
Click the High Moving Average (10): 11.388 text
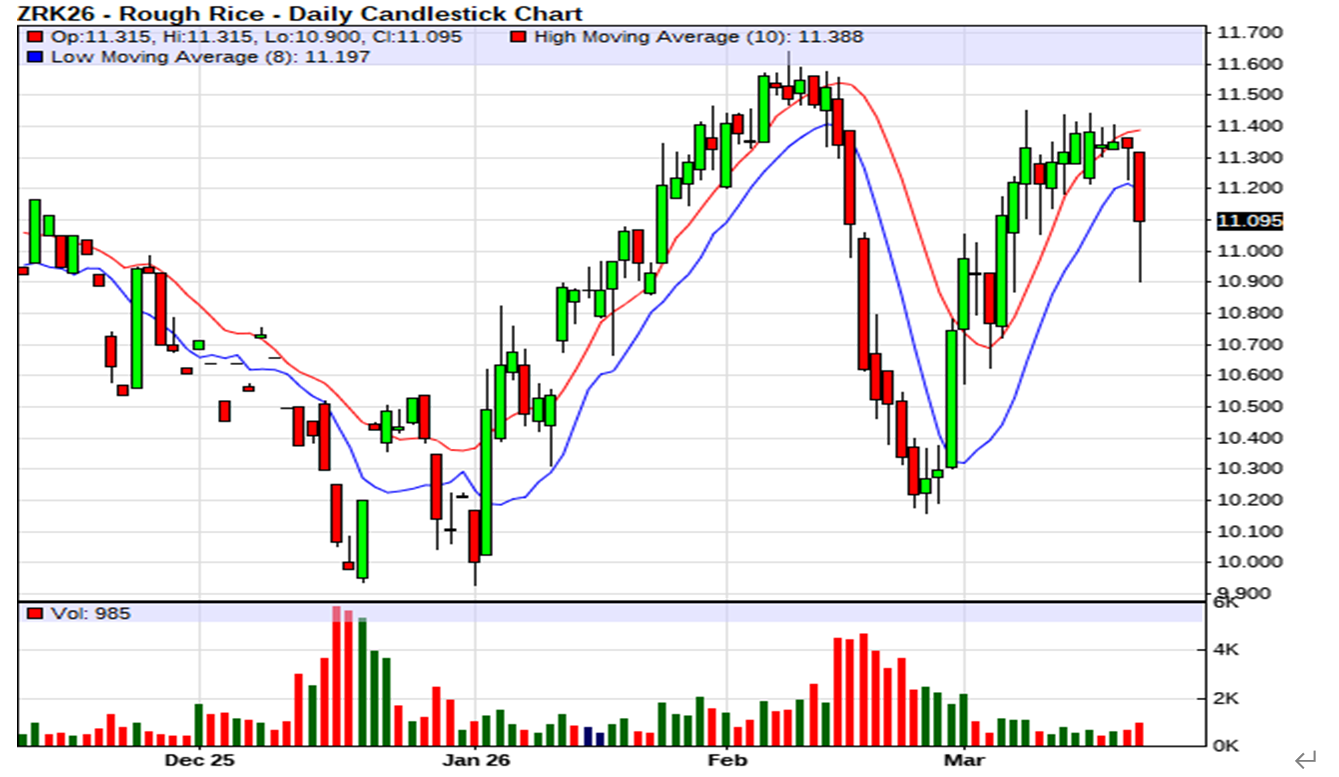(698, 37)
